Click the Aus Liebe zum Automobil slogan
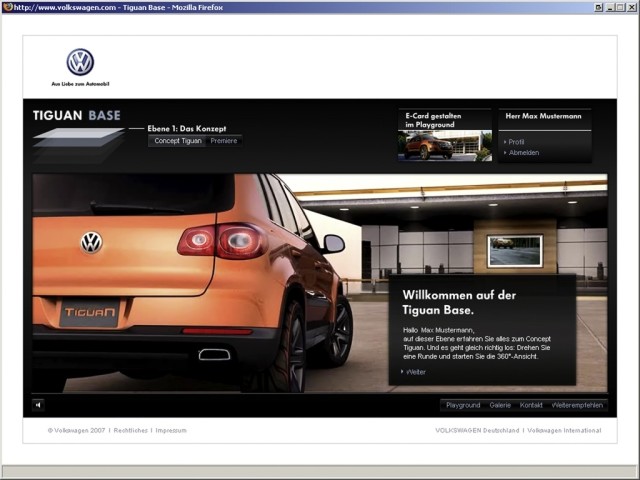The image size is (640, 480). tap(80, 84)
